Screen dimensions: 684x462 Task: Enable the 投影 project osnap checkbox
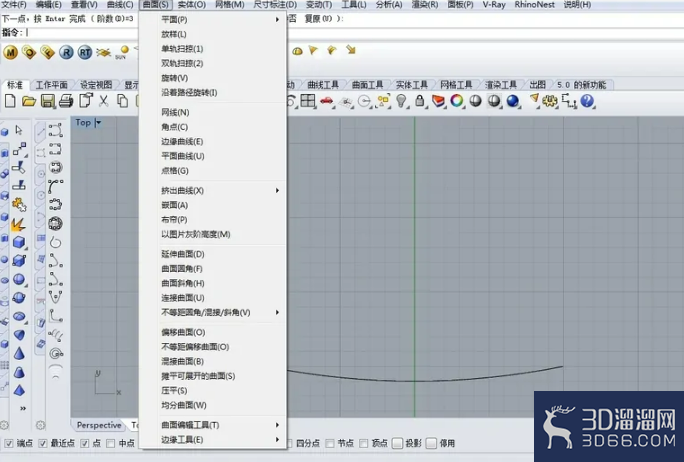tap(397, 444)
